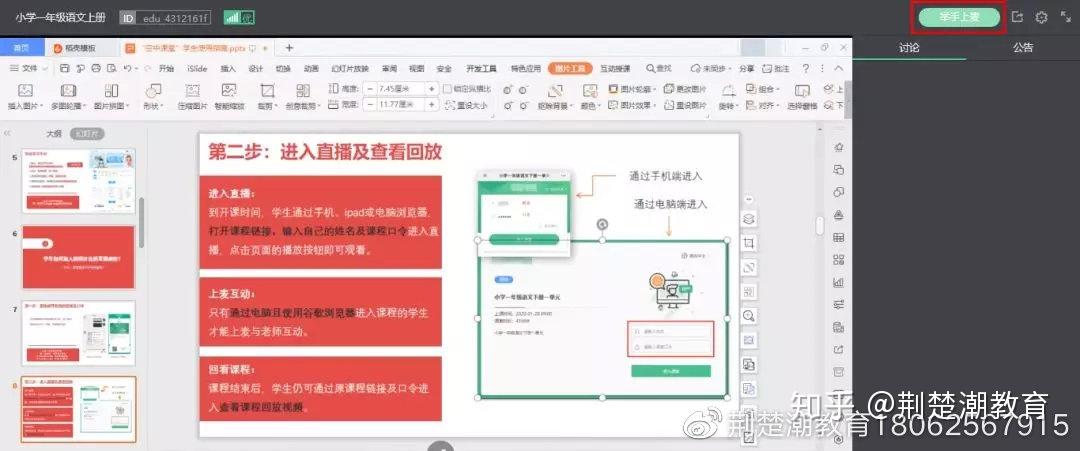Click the floating zoom magnifier icon beside picture
The width and height of the screenshot is (1080, 451).
coord(749,316)
